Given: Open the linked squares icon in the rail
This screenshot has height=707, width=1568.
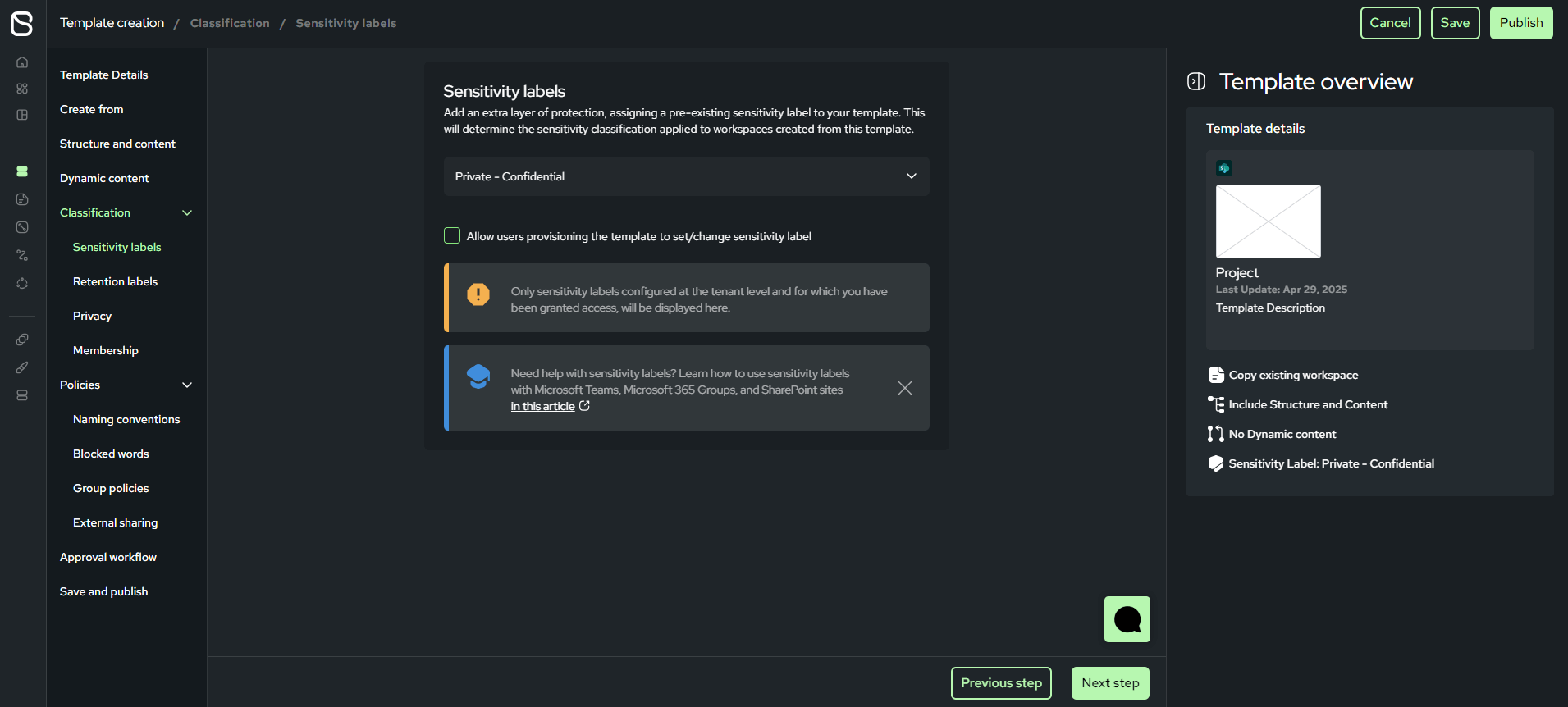Looking at the screenshot, I should (x=22, y=340).
